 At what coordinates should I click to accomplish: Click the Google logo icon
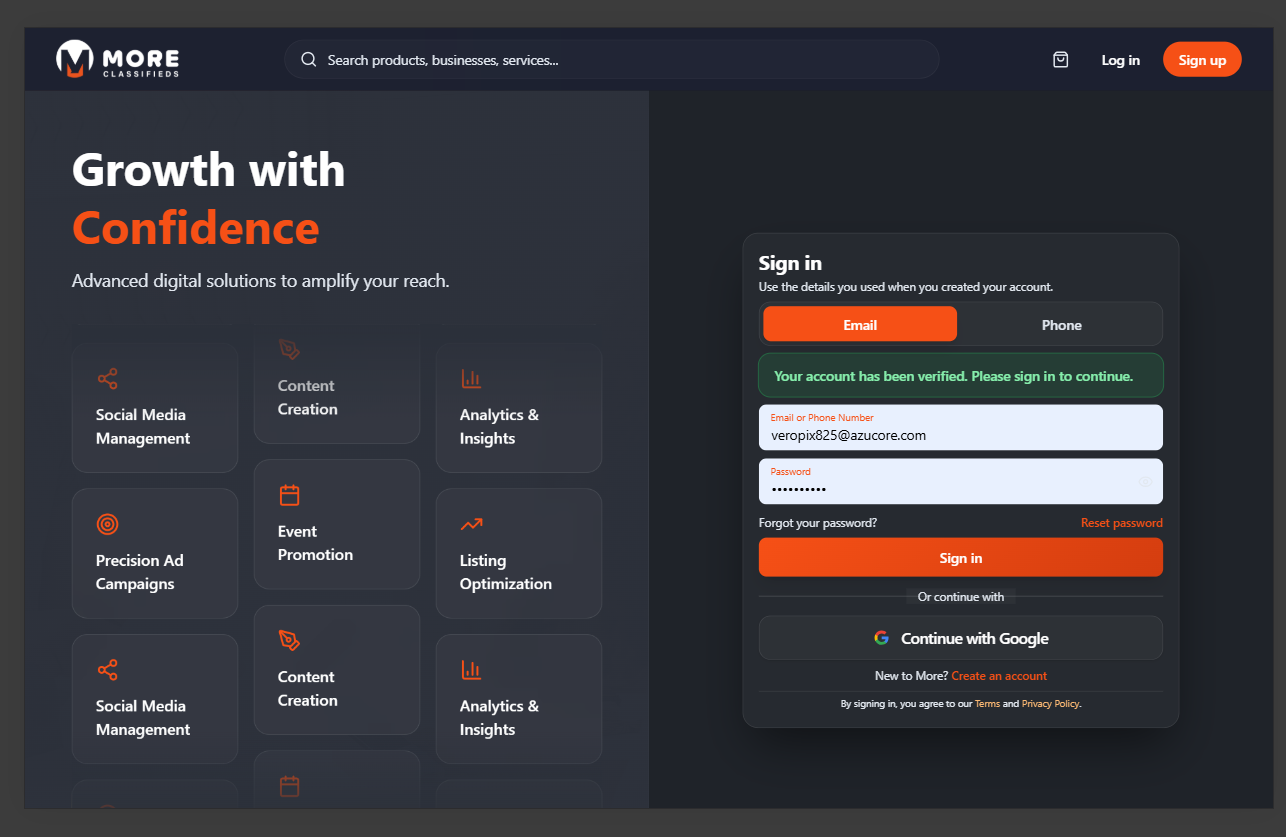(x=881, y=638)
